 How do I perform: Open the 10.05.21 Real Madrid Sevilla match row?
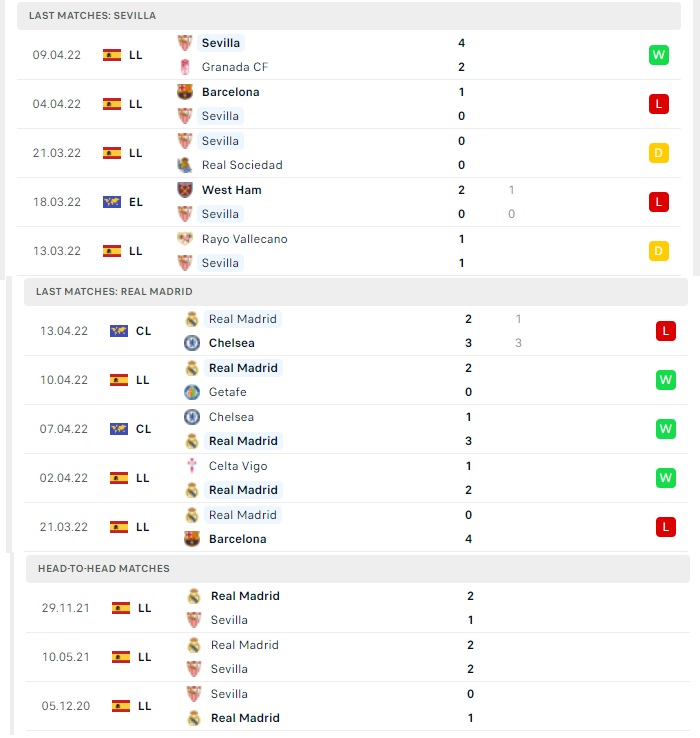pyautogui.click(x=358, y=657)
